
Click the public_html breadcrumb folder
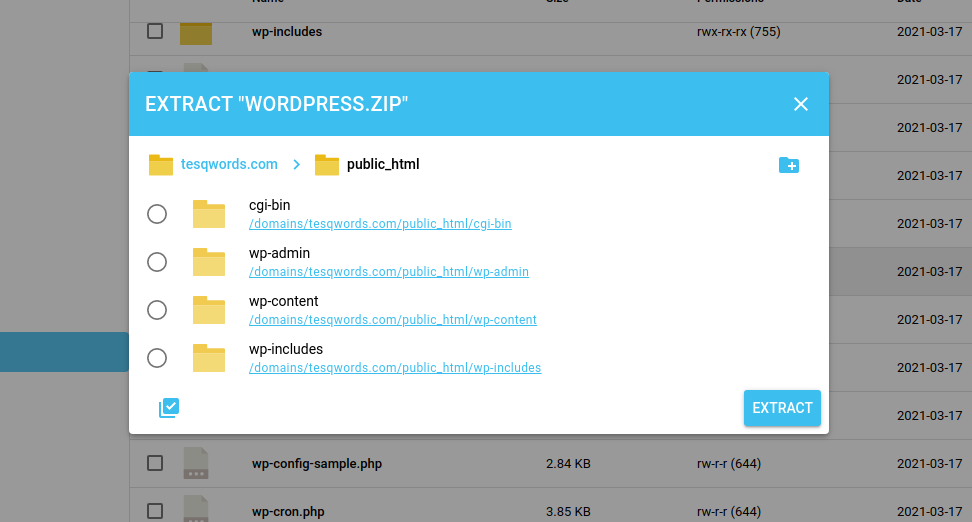[382, 164]
